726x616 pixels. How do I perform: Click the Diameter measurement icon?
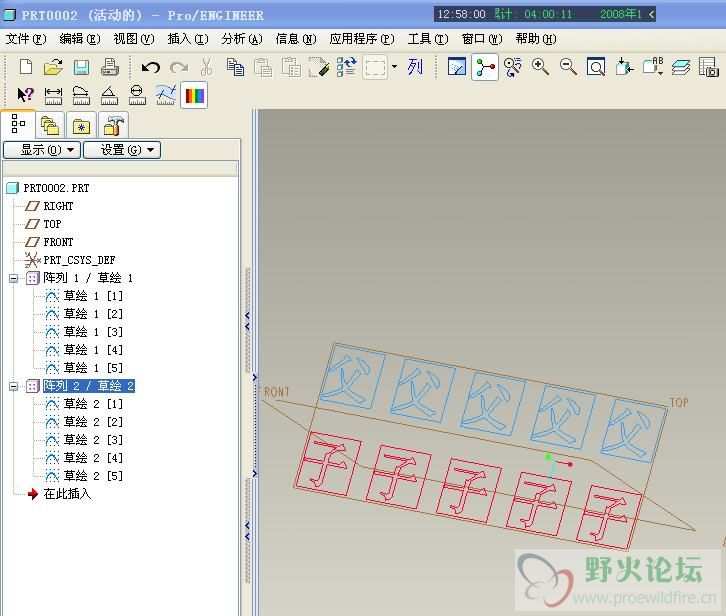point(137,95)
